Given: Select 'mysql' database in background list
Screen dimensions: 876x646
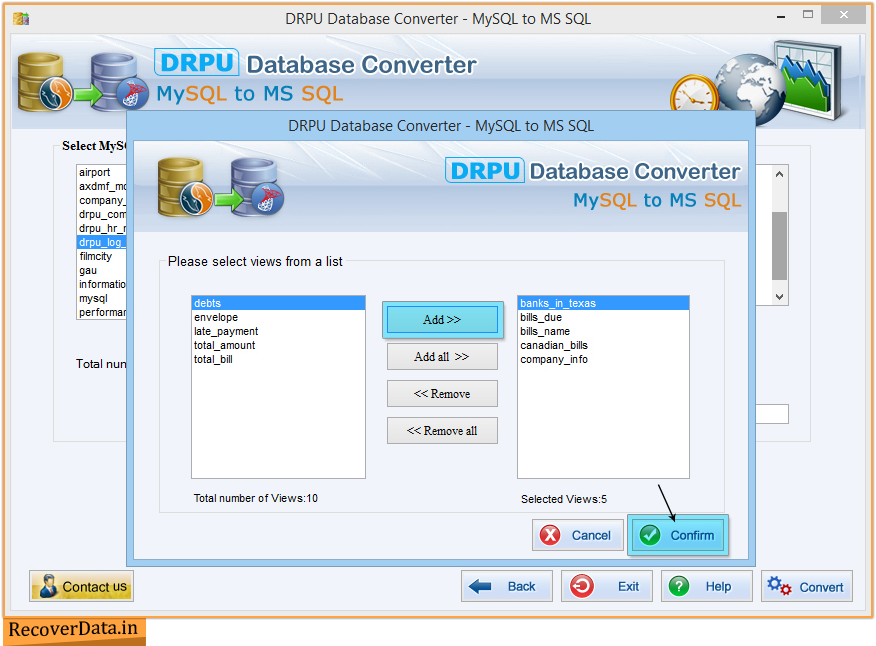Looking at the screenshot, I should 102,298.
